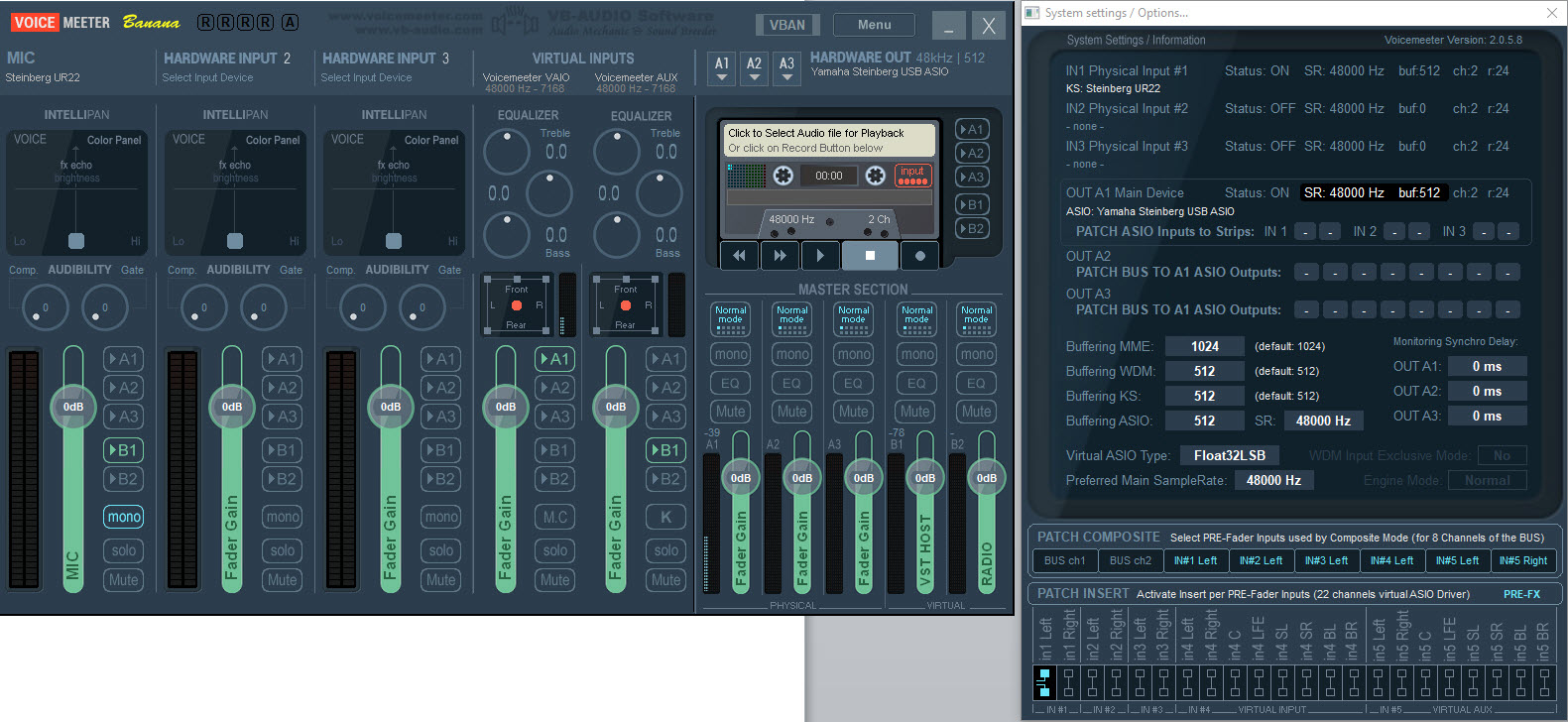Click VAIO equalizer Treble knob
The image size is (1568, 722).
point(507,151)
